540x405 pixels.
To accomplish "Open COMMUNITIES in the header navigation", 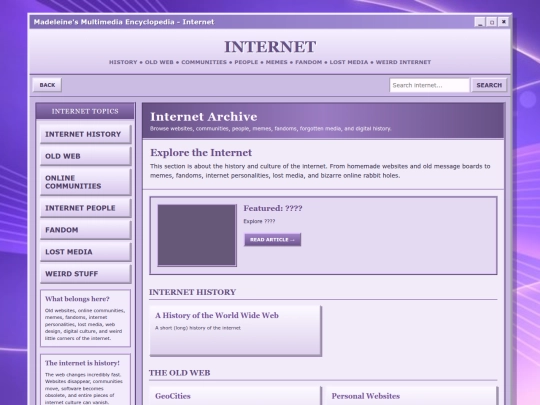I will [204, 62].
